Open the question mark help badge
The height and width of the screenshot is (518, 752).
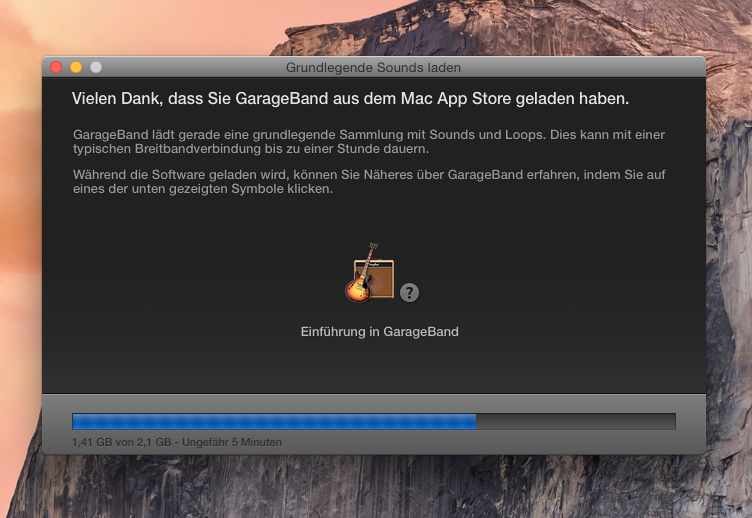coord(409,292)
